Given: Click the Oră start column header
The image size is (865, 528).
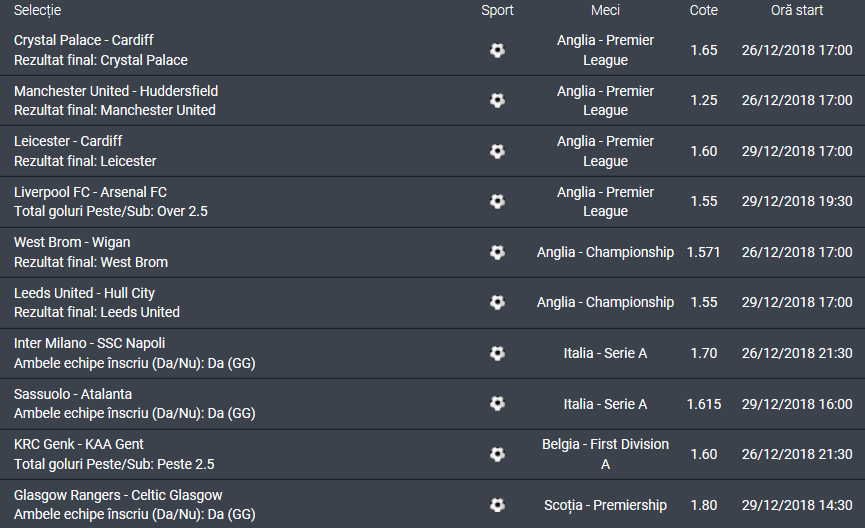Looking at the screenshot, I should [x=797, y=10].
